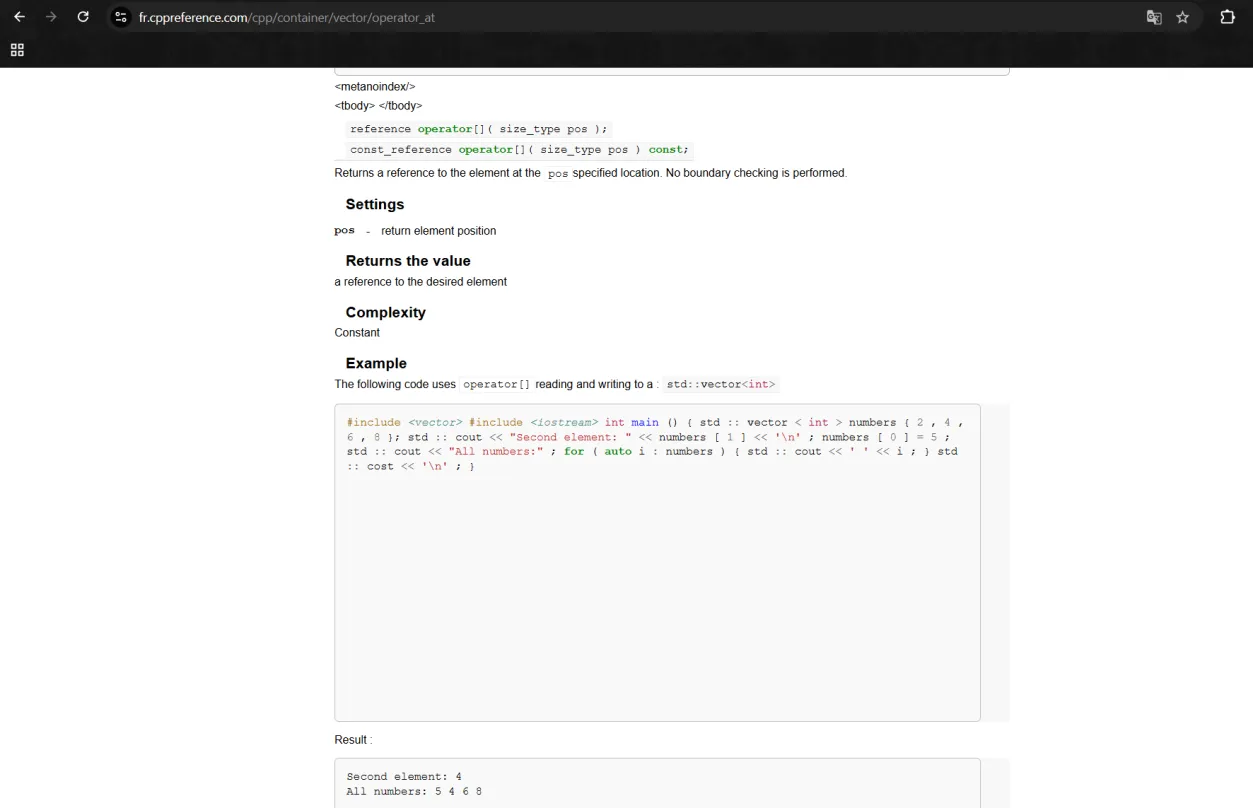Screen dimensions: 1253x808
Task: Click 'a reference to the desired element'
Action: [421, 282]
